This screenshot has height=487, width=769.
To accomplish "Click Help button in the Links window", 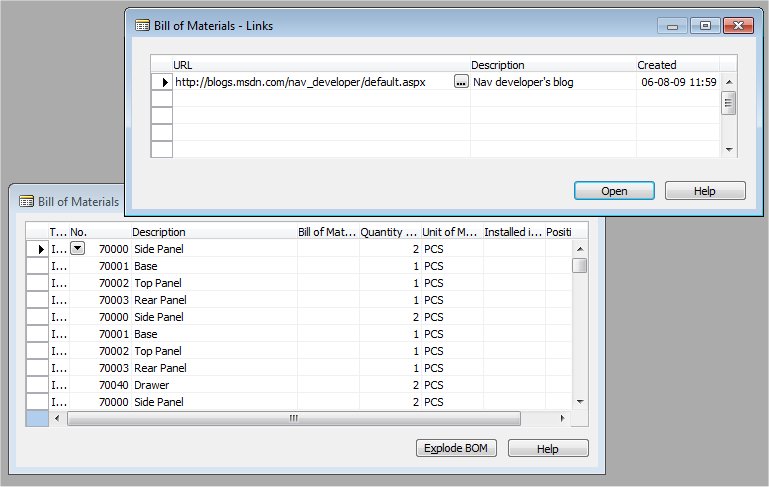I will [x=704, y=191].
